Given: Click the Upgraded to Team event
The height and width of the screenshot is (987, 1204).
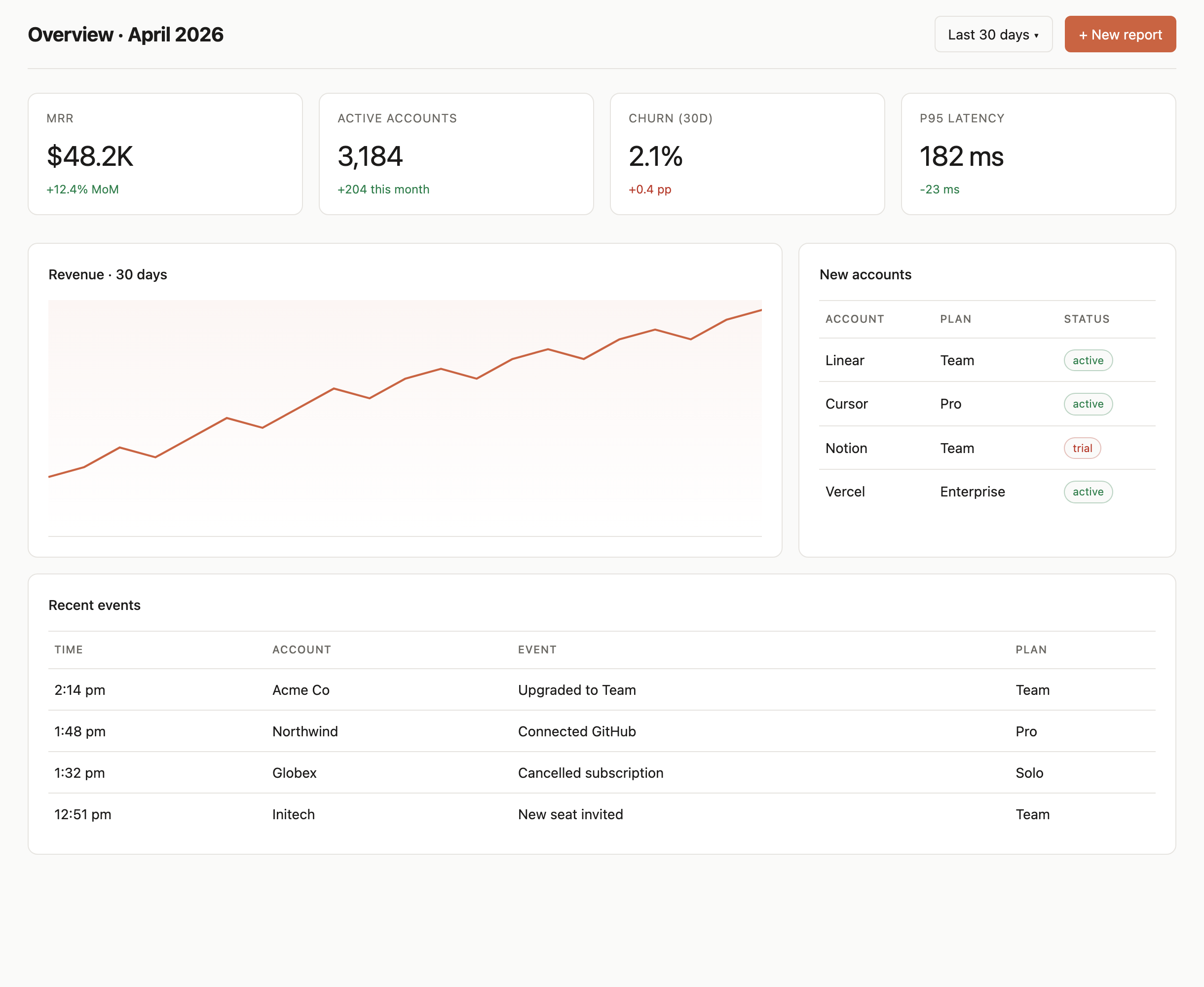Looking at the screenshot, I should coord(577,690).
